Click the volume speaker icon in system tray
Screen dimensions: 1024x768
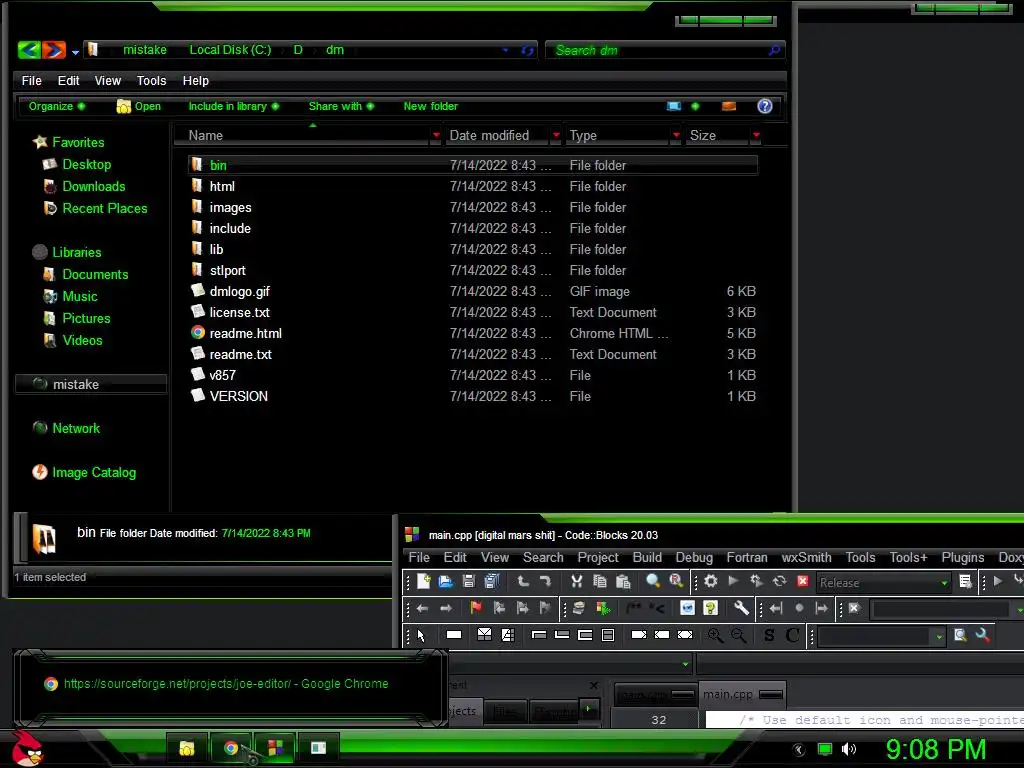point(848,749)
